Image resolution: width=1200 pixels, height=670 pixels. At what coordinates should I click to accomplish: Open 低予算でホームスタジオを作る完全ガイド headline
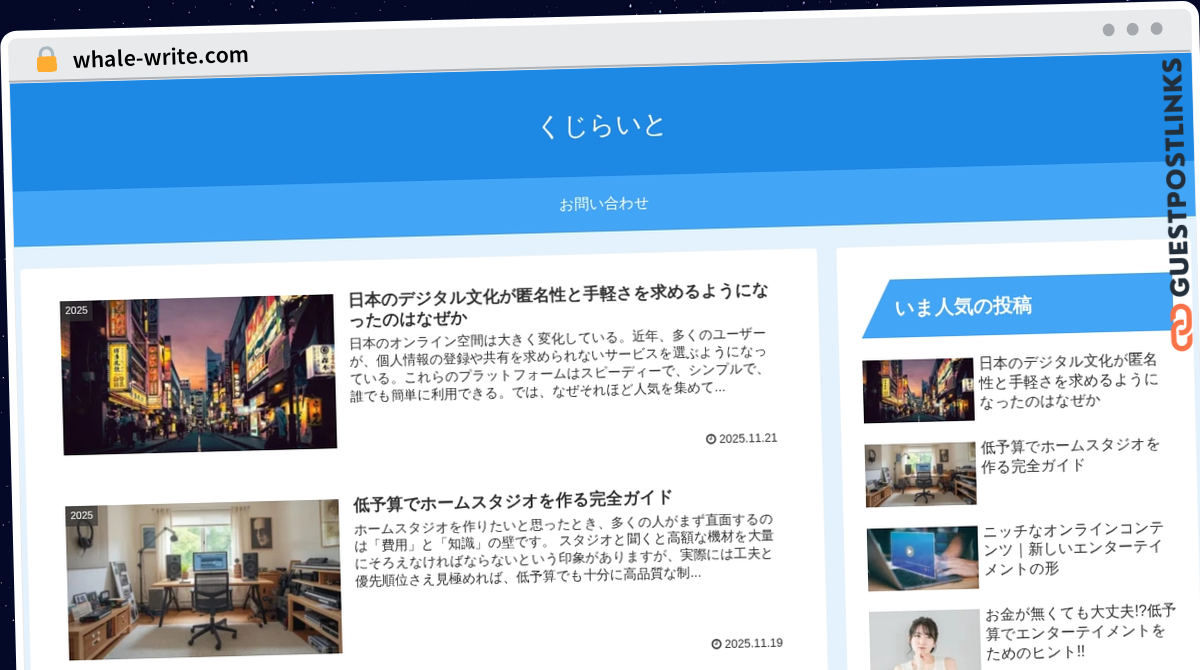[513, 499]
